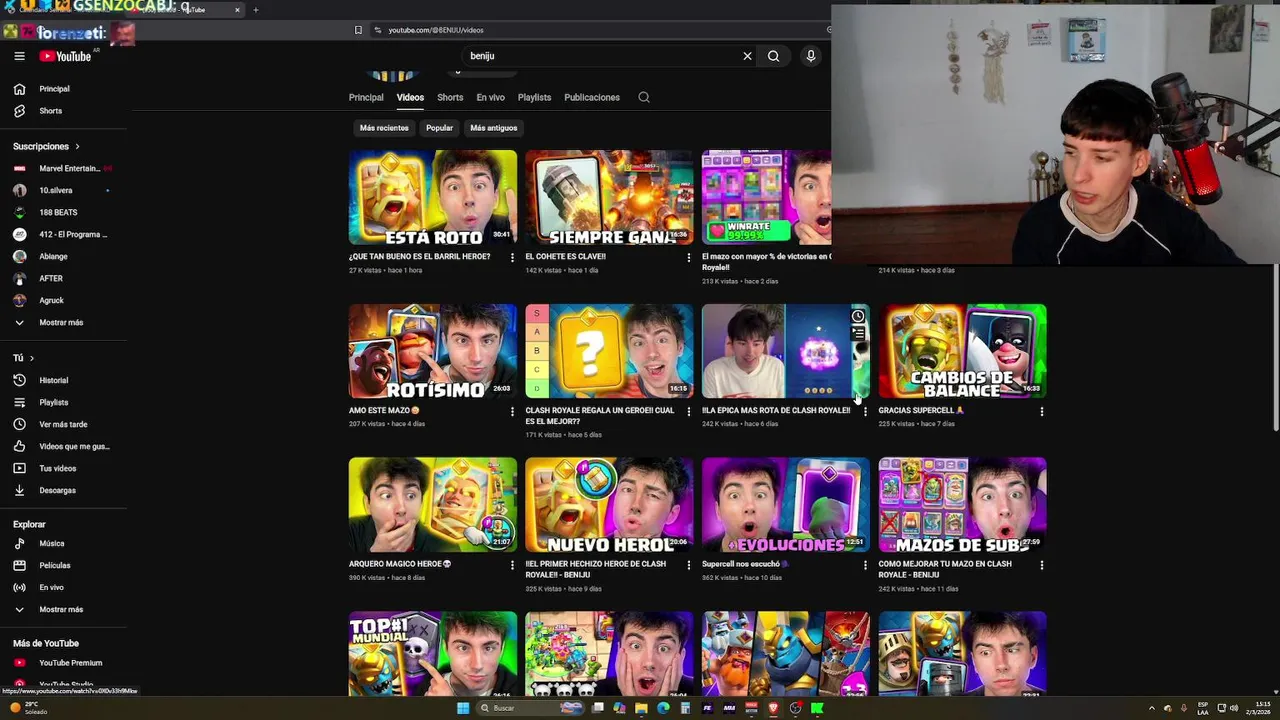The image size is (1280, 720).
Task: Click the browser address bar URL
Action: (435, 30)
